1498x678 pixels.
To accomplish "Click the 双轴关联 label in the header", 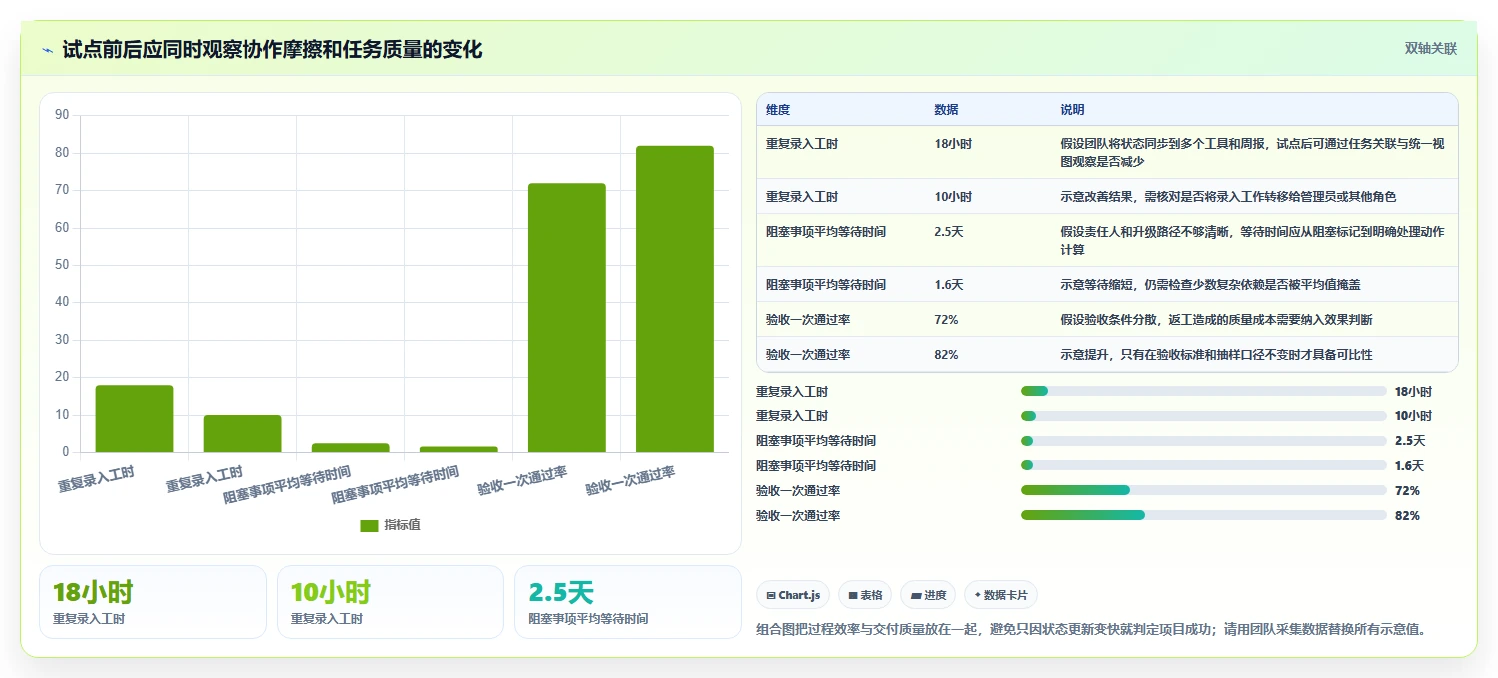I will point(1431,49).
